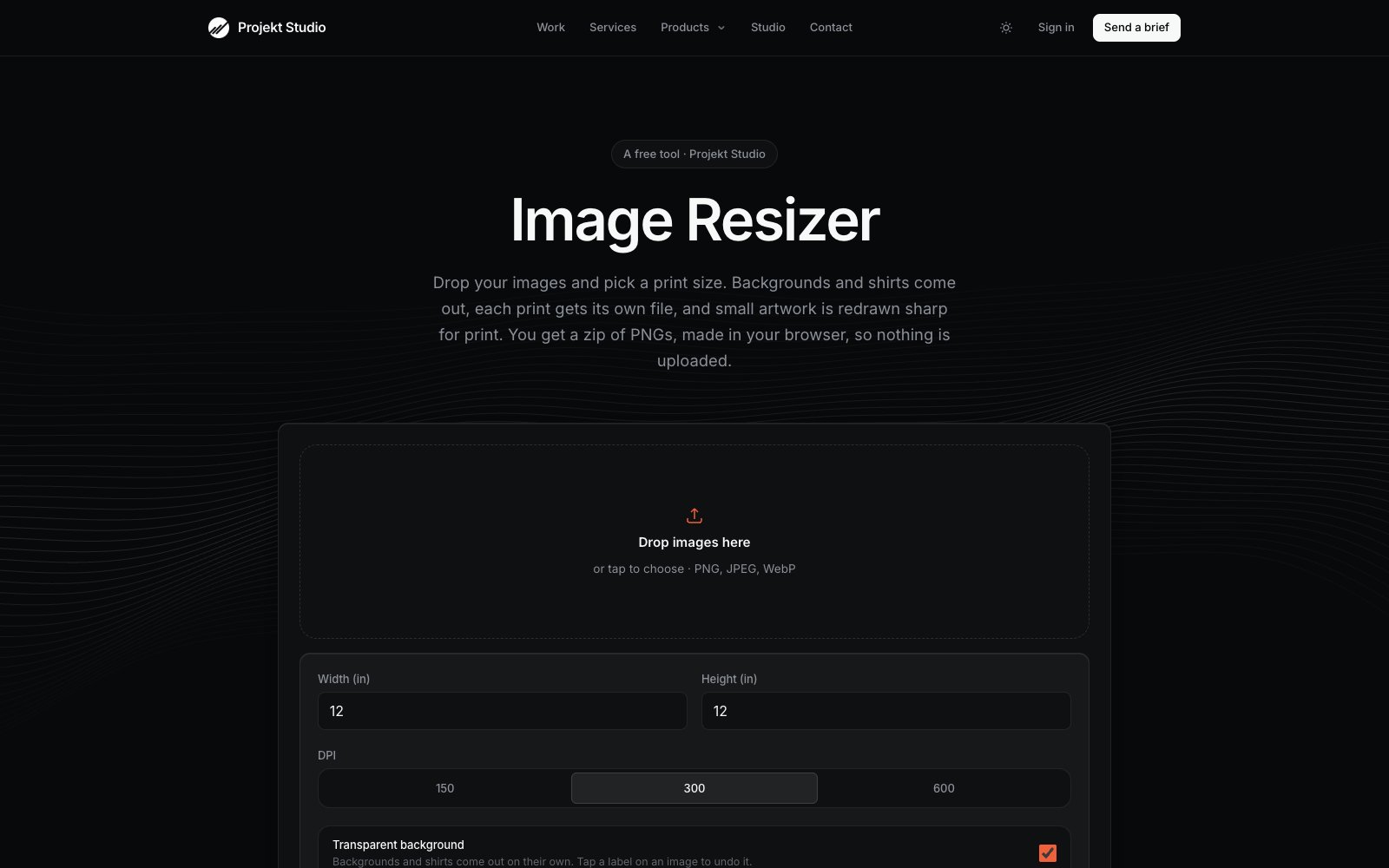
Task: Go to the Services page
Action: (x=613, y=28)
